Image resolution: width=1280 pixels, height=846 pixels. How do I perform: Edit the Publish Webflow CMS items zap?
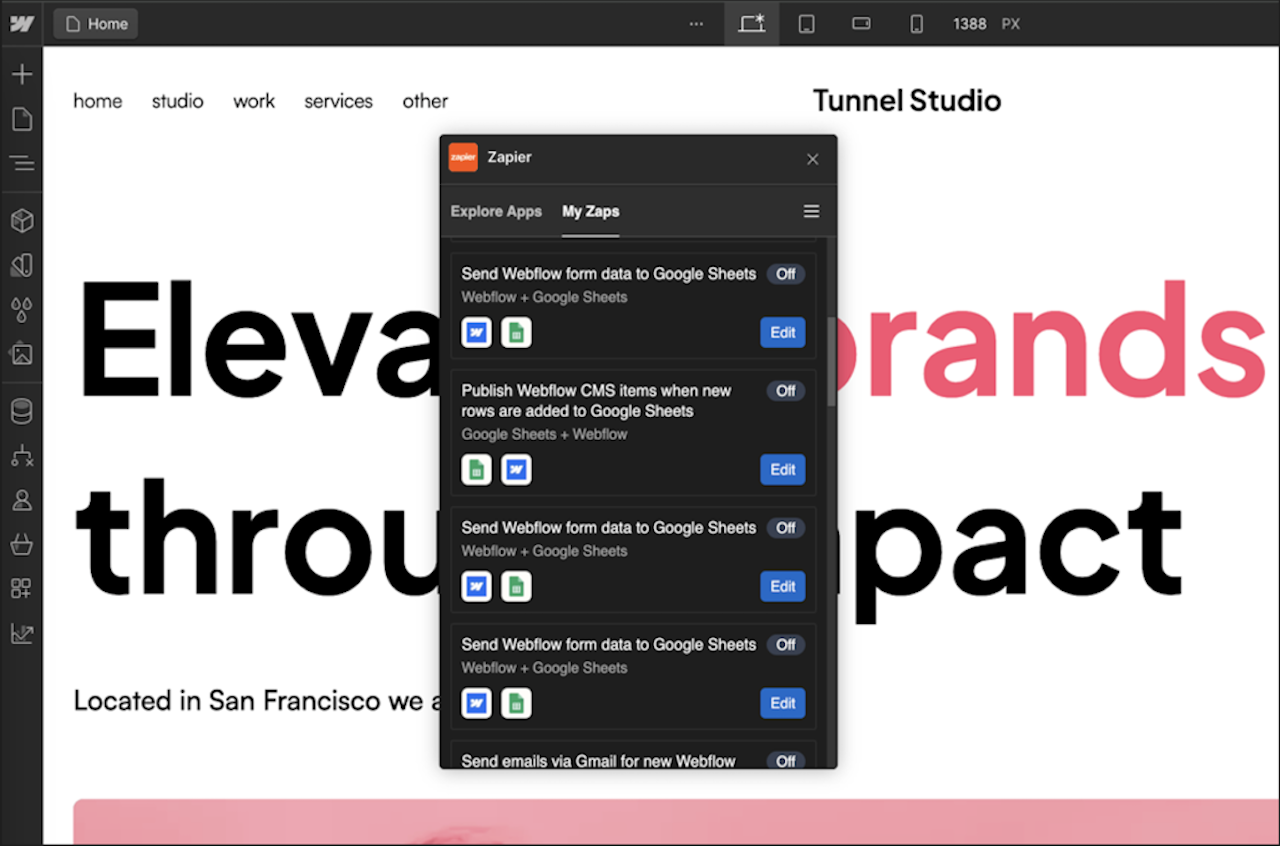tap(782, 470)
